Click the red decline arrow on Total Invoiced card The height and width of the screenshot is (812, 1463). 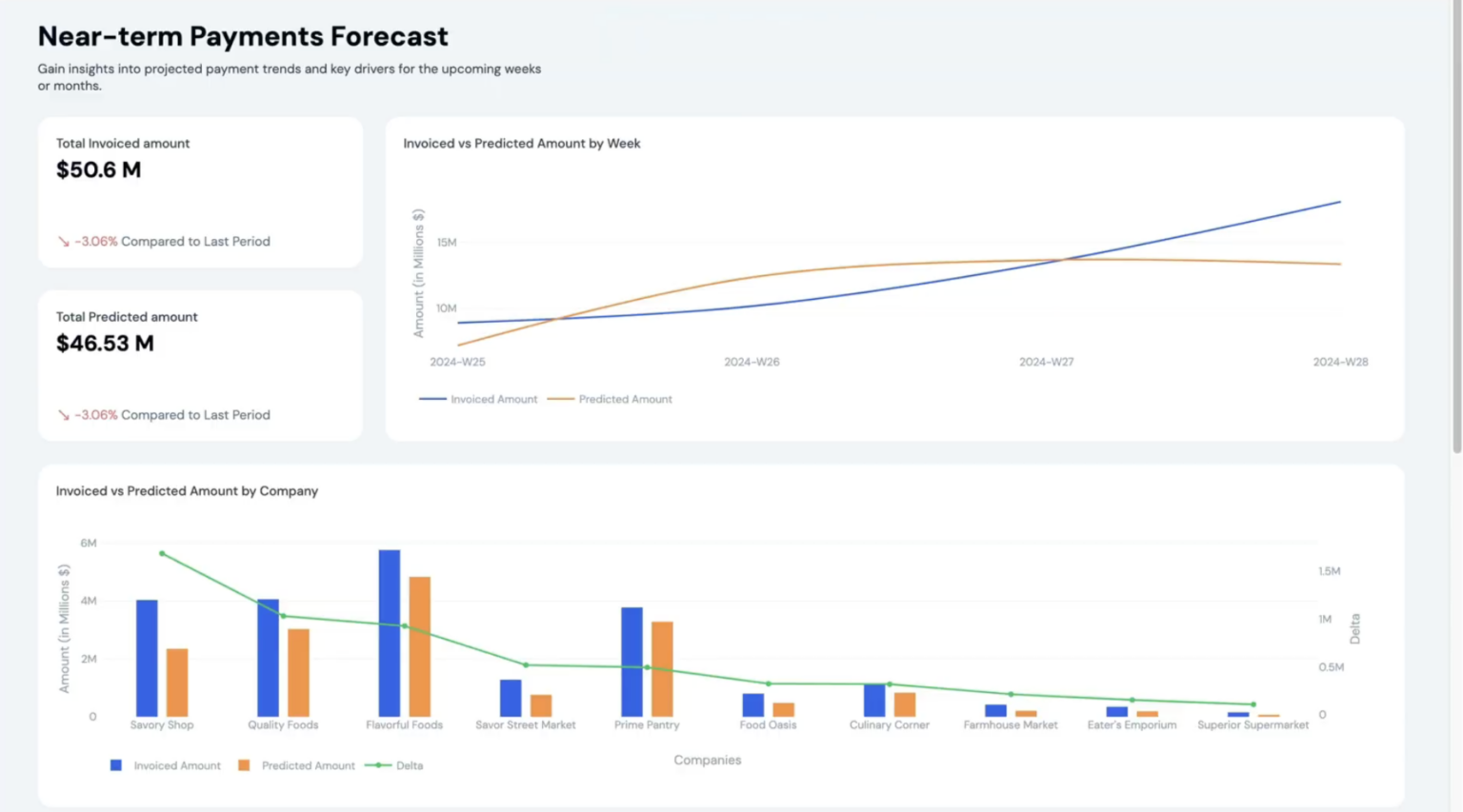pyautogui.click(x=63, y=242)
